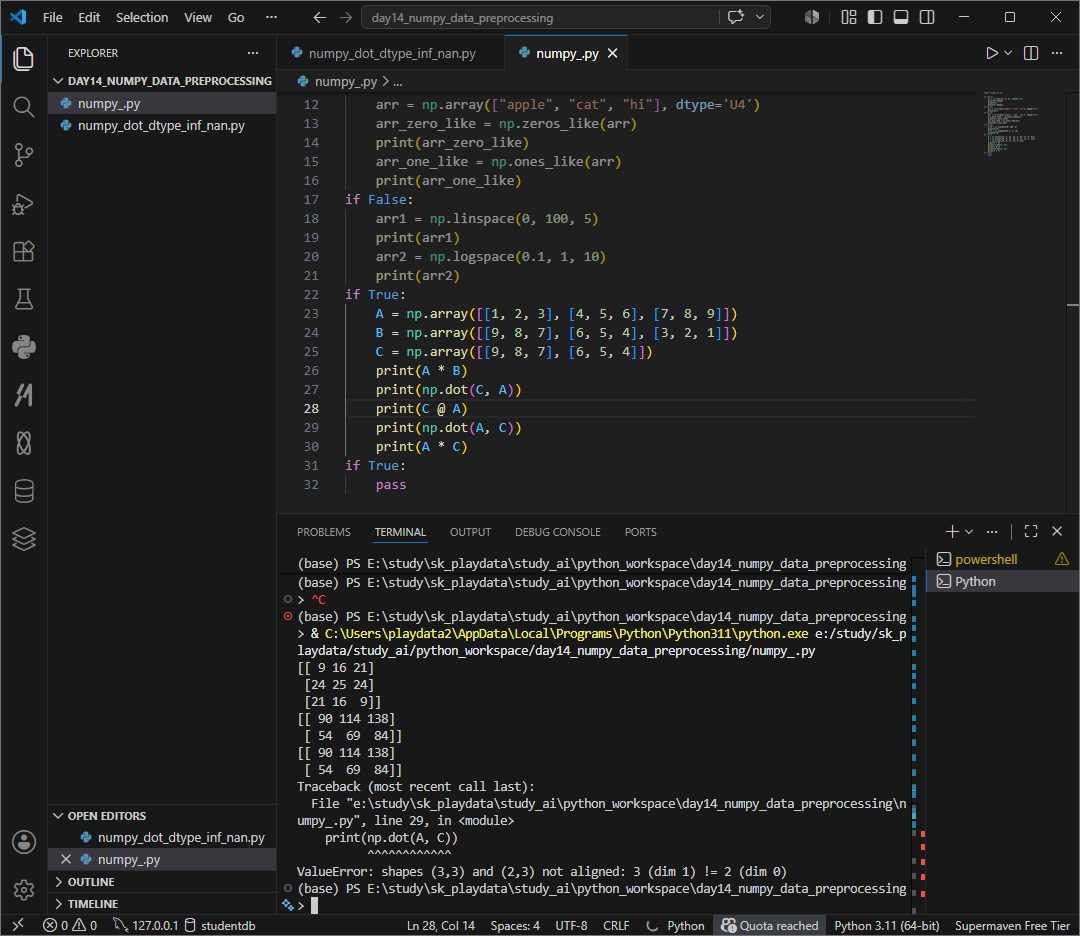Viewport: 1080px width, 936px height.
Task: Open Source Control view icon
Action: [23, 155]
